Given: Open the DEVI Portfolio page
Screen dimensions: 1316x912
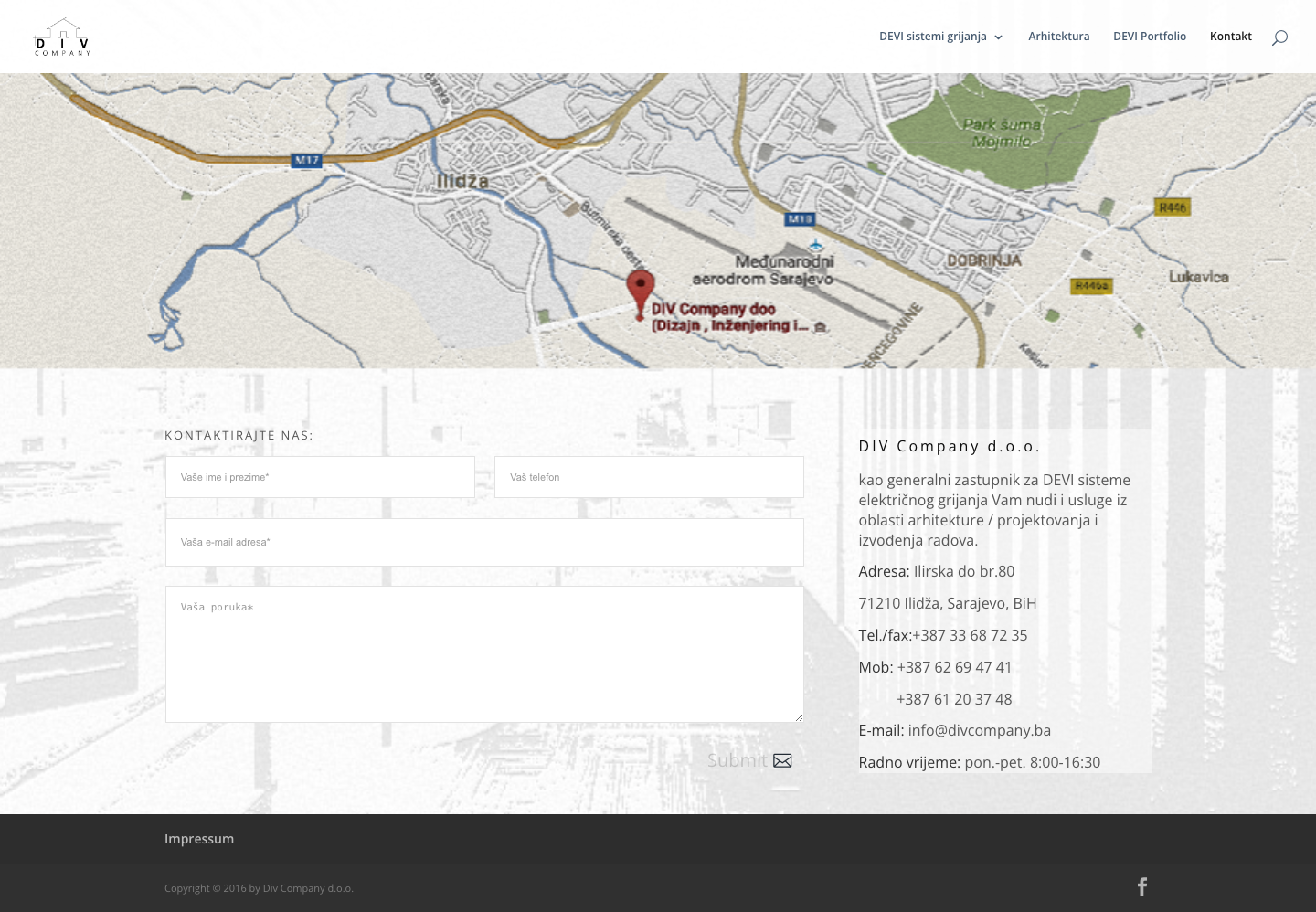Looking at the screenshot, I should tap(1150, 37).
